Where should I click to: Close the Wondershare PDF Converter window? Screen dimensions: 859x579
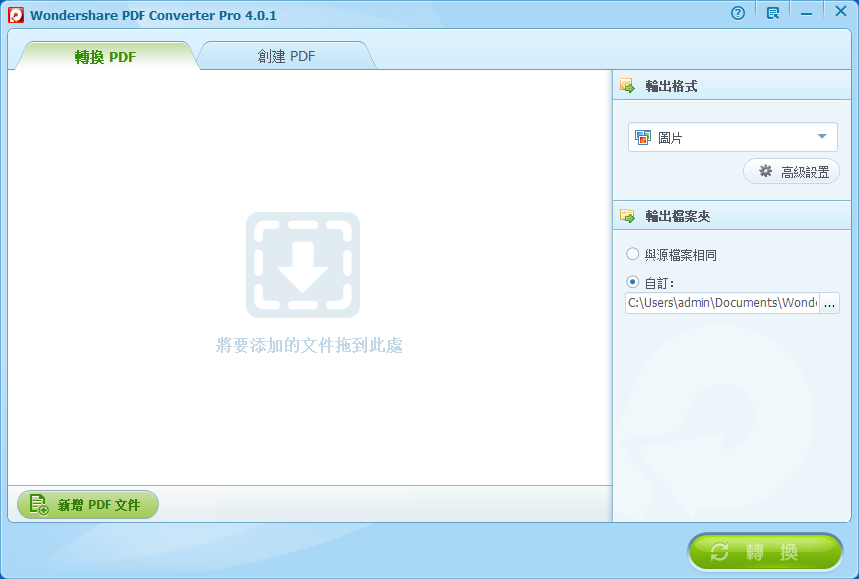coord(841,11)
